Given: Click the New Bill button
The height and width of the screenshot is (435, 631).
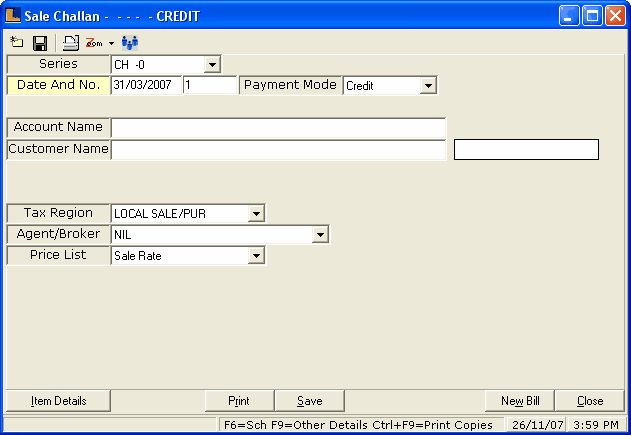Looking at the screenshot, I should [520, 401].
